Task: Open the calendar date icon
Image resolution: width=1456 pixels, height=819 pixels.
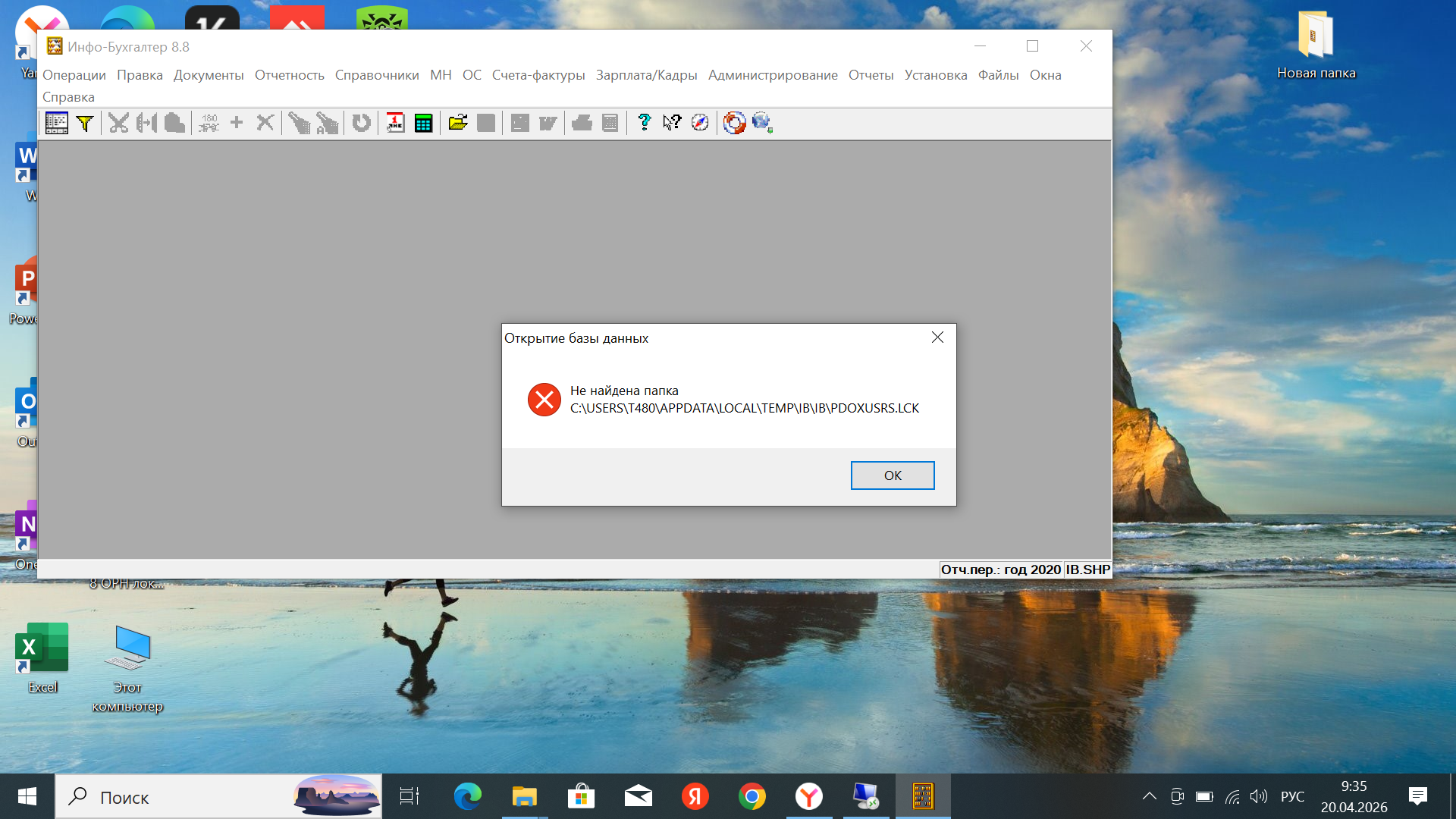Action: tap(395, 123)
